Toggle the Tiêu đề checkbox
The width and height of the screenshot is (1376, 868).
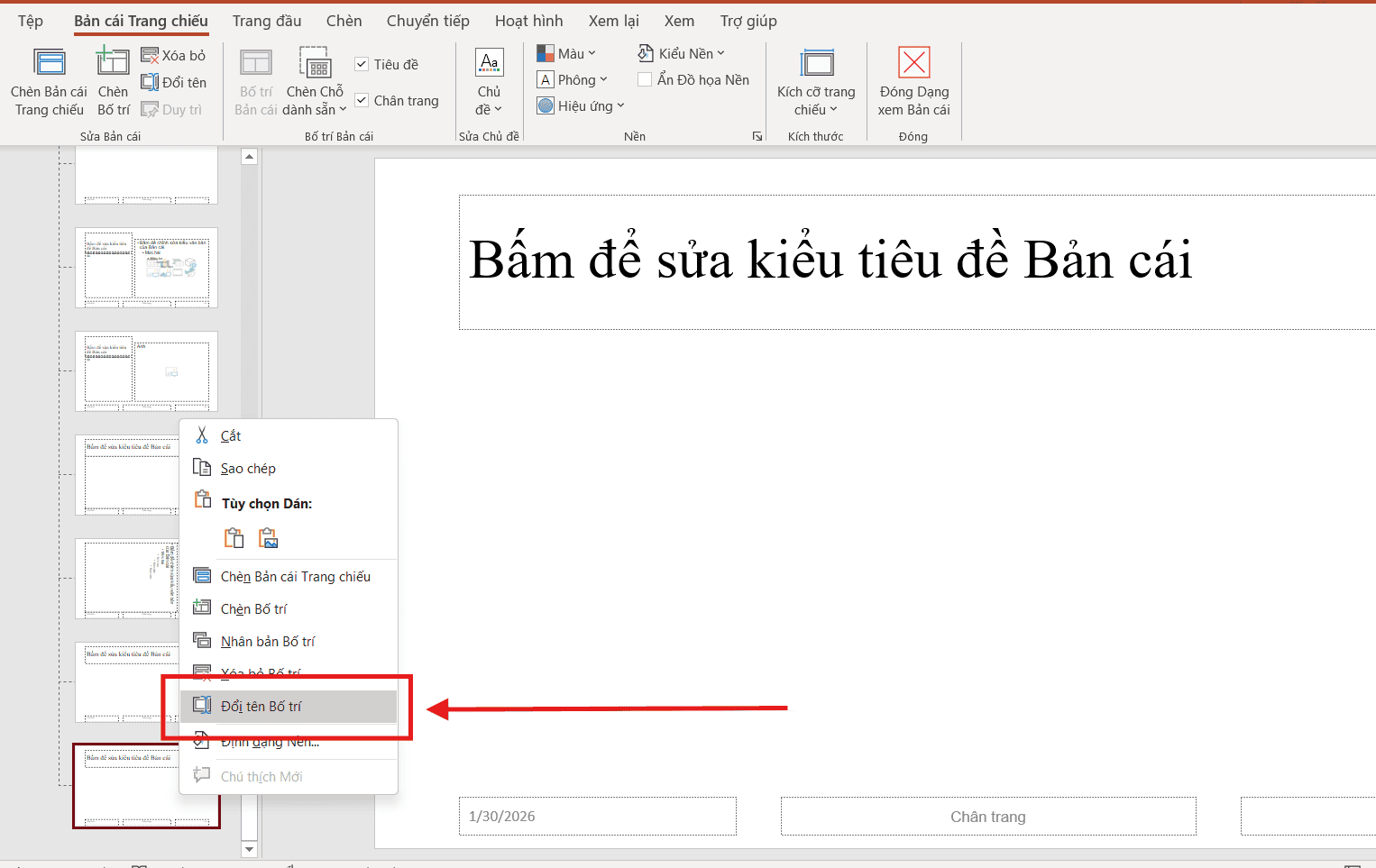click(x=362, y=63)
